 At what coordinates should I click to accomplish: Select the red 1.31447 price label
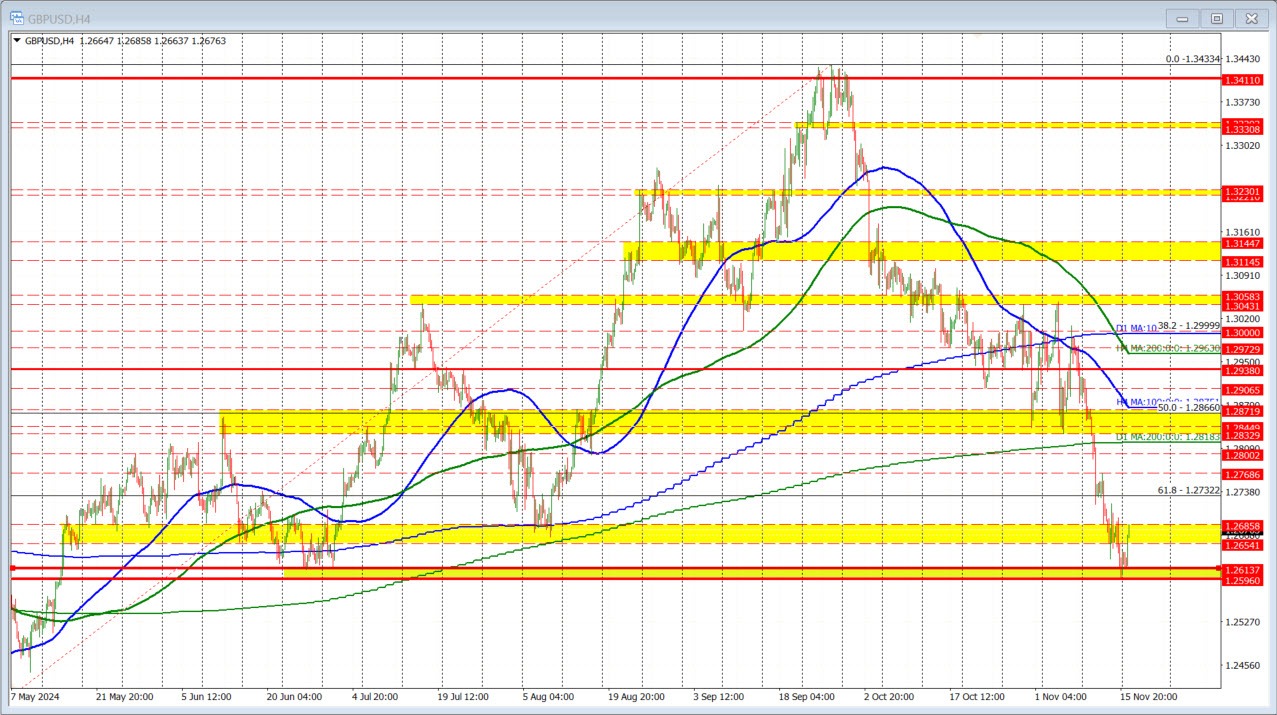click(1244, 243)
